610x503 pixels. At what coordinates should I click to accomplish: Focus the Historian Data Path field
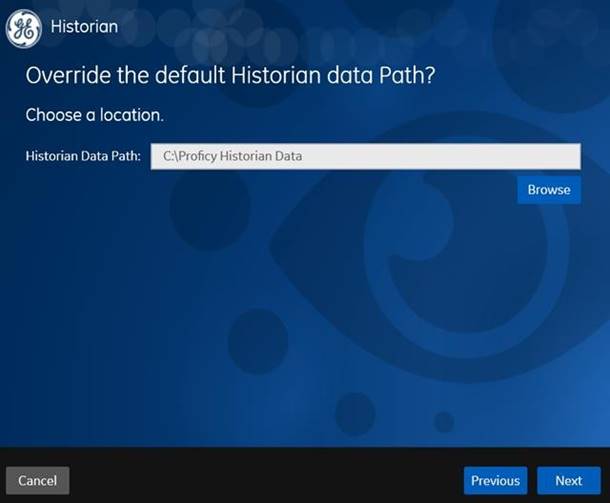(366, 156)
